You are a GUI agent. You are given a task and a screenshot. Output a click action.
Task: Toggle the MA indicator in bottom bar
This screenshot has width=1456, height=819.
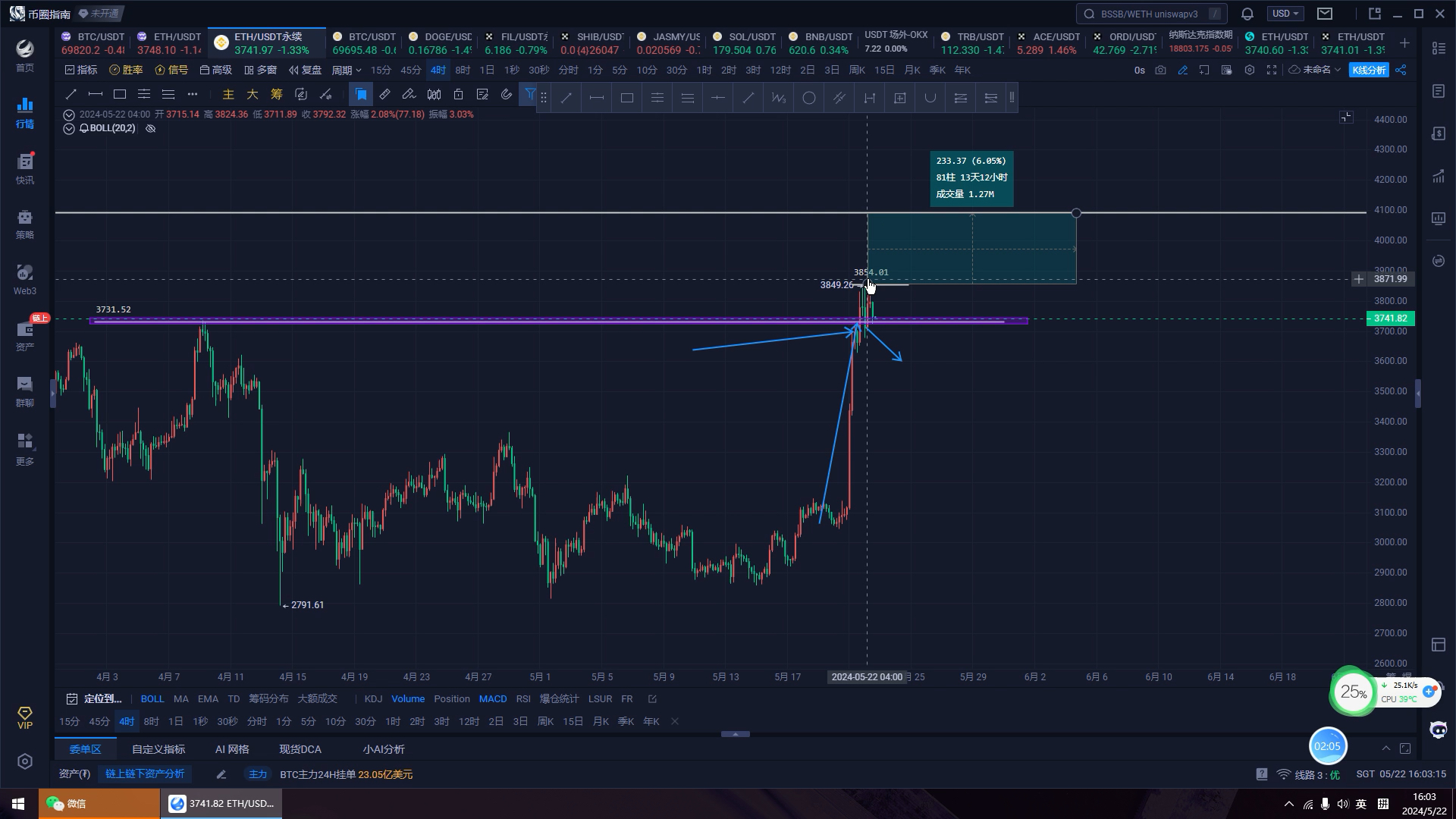point(181,699)
